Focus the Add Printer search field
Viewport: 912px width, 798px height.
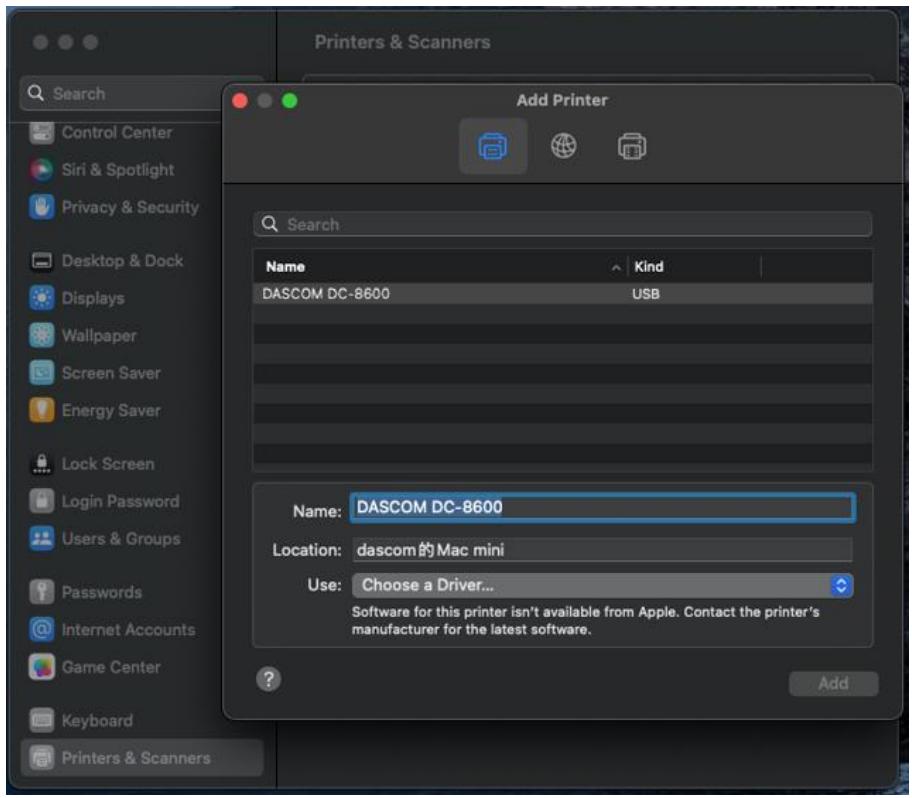point(562,224)
